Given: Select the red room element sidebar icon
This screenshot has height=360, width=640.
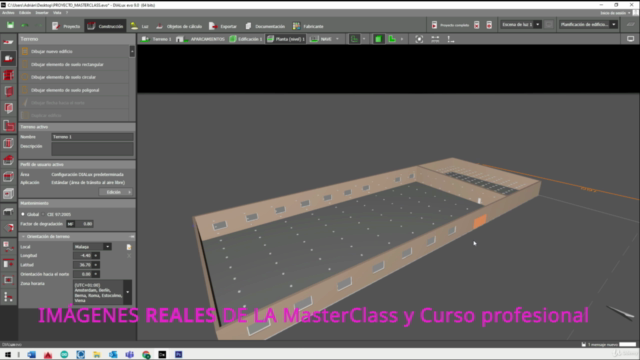Looking at the screenshot, I should (x=8, y=108).
